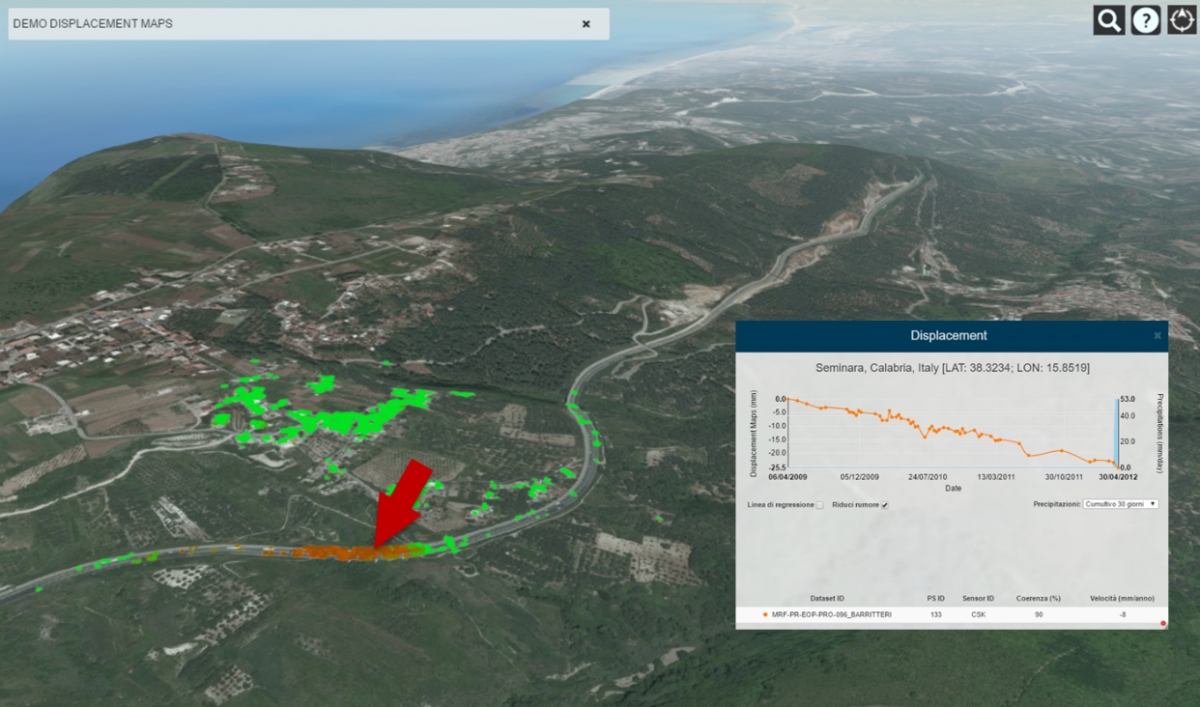Click the compass navigation icon
The height and width of the screenshot is (707, 1200).
[1180, 20]
